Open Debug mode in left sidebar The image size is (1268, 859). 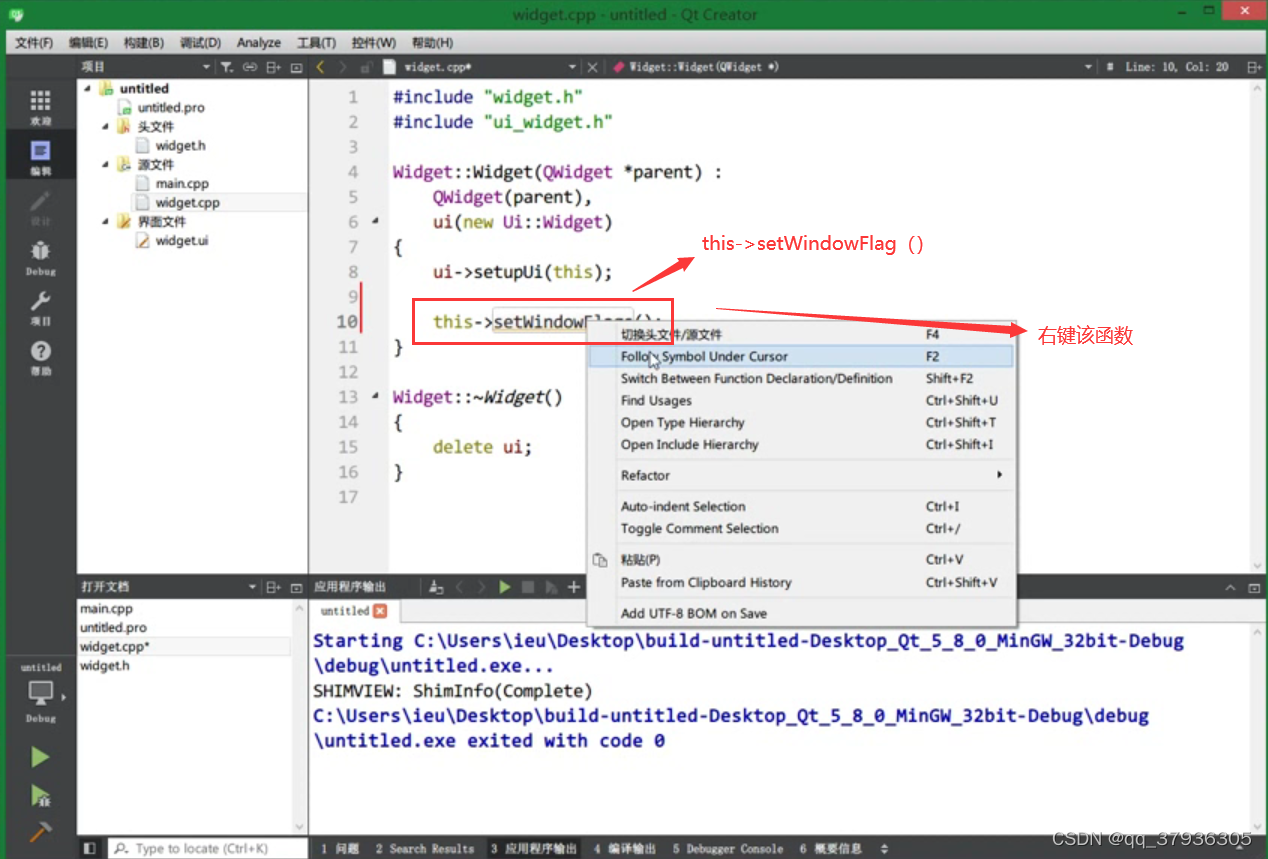[x=40, y=257]
